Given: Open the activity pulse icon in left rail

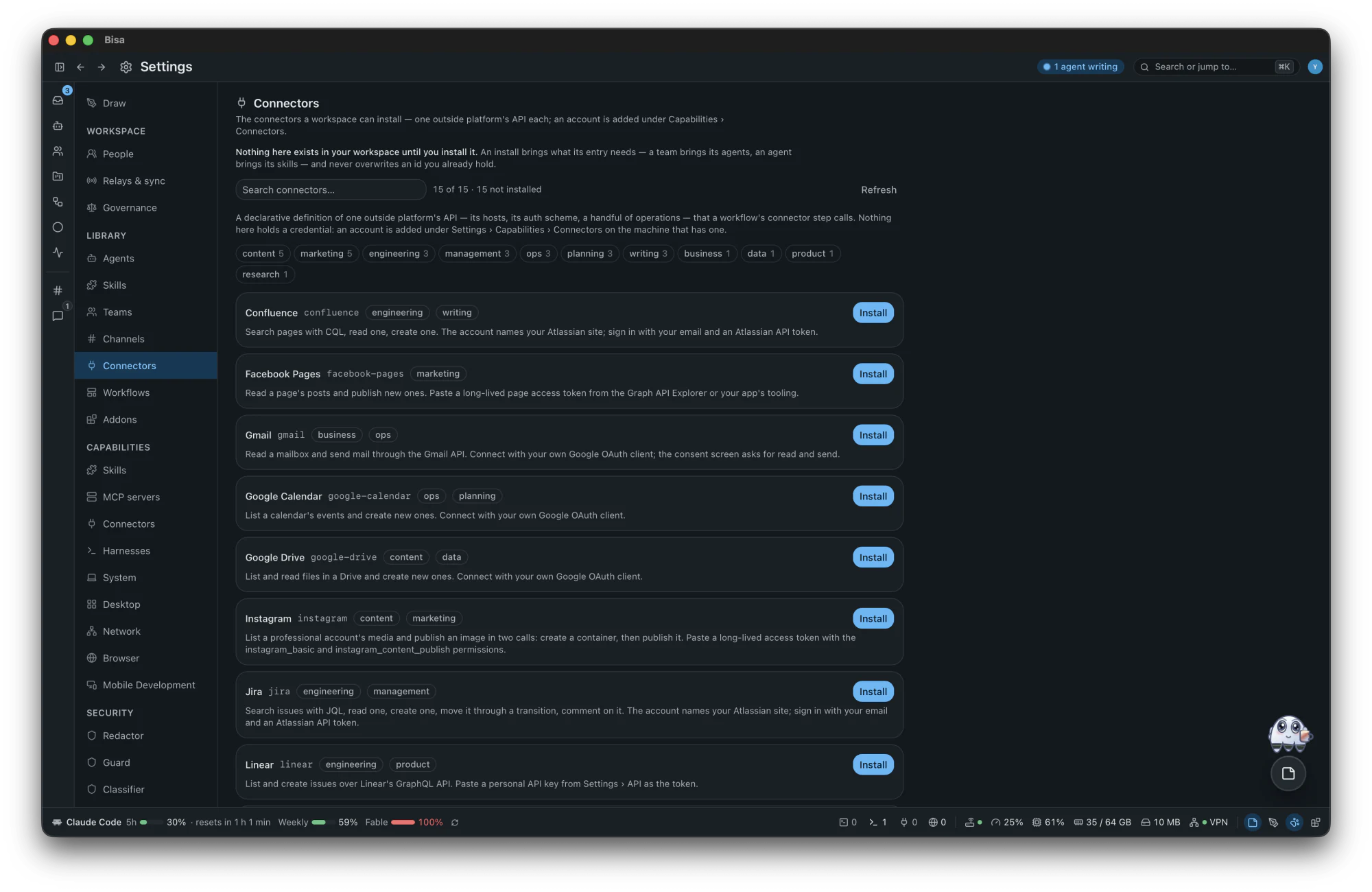Looking at the screenshot, I should pyautogui.click(x=58, y=253).
